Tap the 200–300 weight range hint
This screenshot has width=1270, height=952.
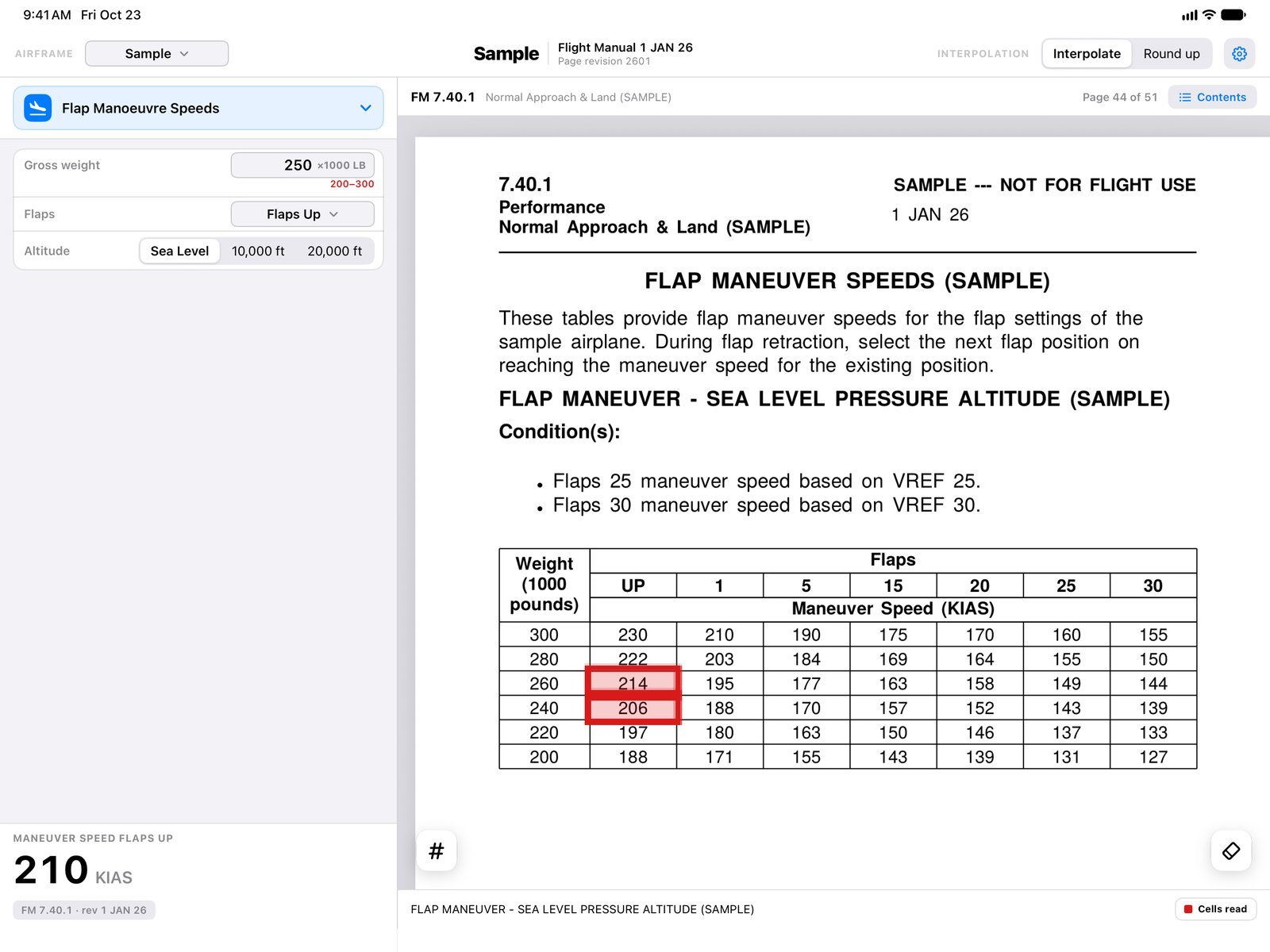pyautogui.click(x=352, y=184)
